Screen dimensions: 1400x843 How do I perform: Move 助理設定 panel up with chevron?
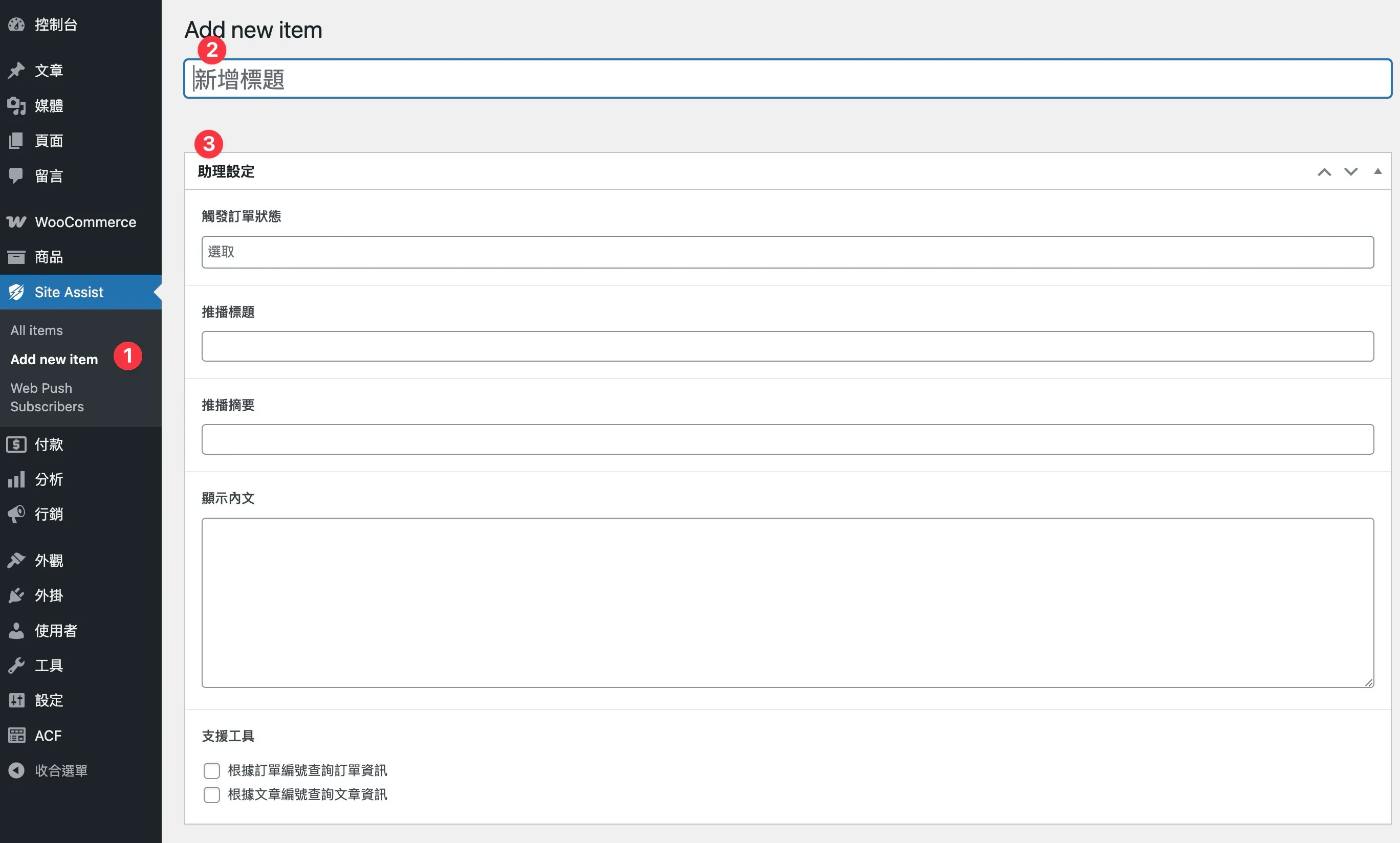(1324, 172)
